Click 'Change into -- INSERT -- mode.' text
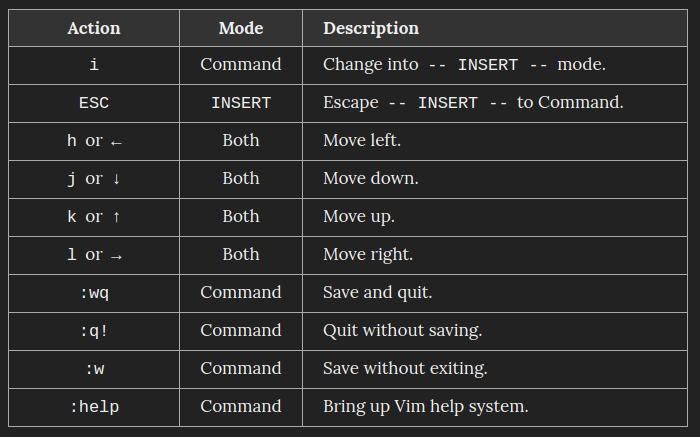The height and width of the screenshot is (437, 700). click(x=464, y=65)
